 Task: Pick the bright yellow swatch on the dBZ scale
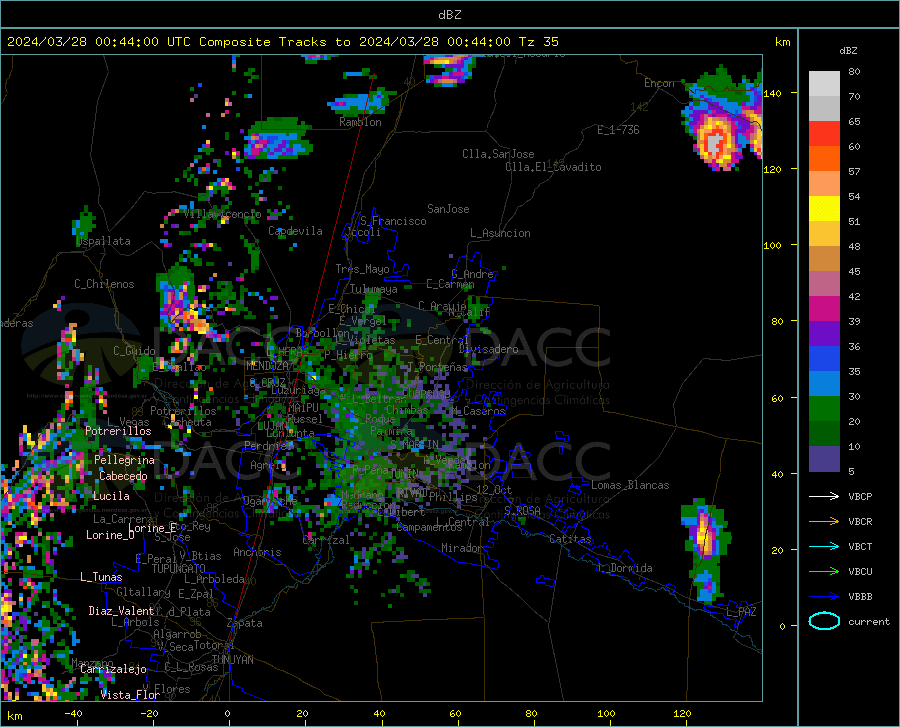tap(824, 209)
